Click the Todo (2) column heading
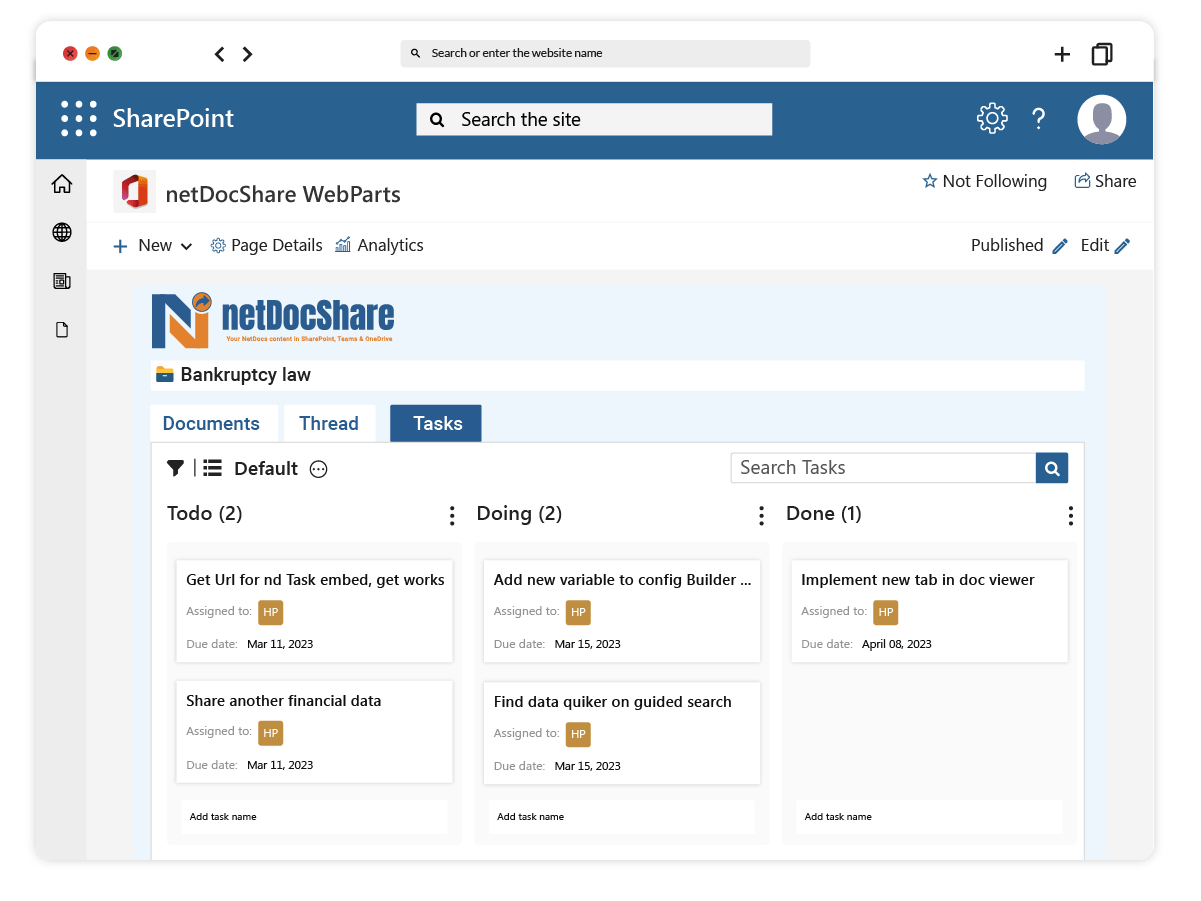 pos(204,514)
